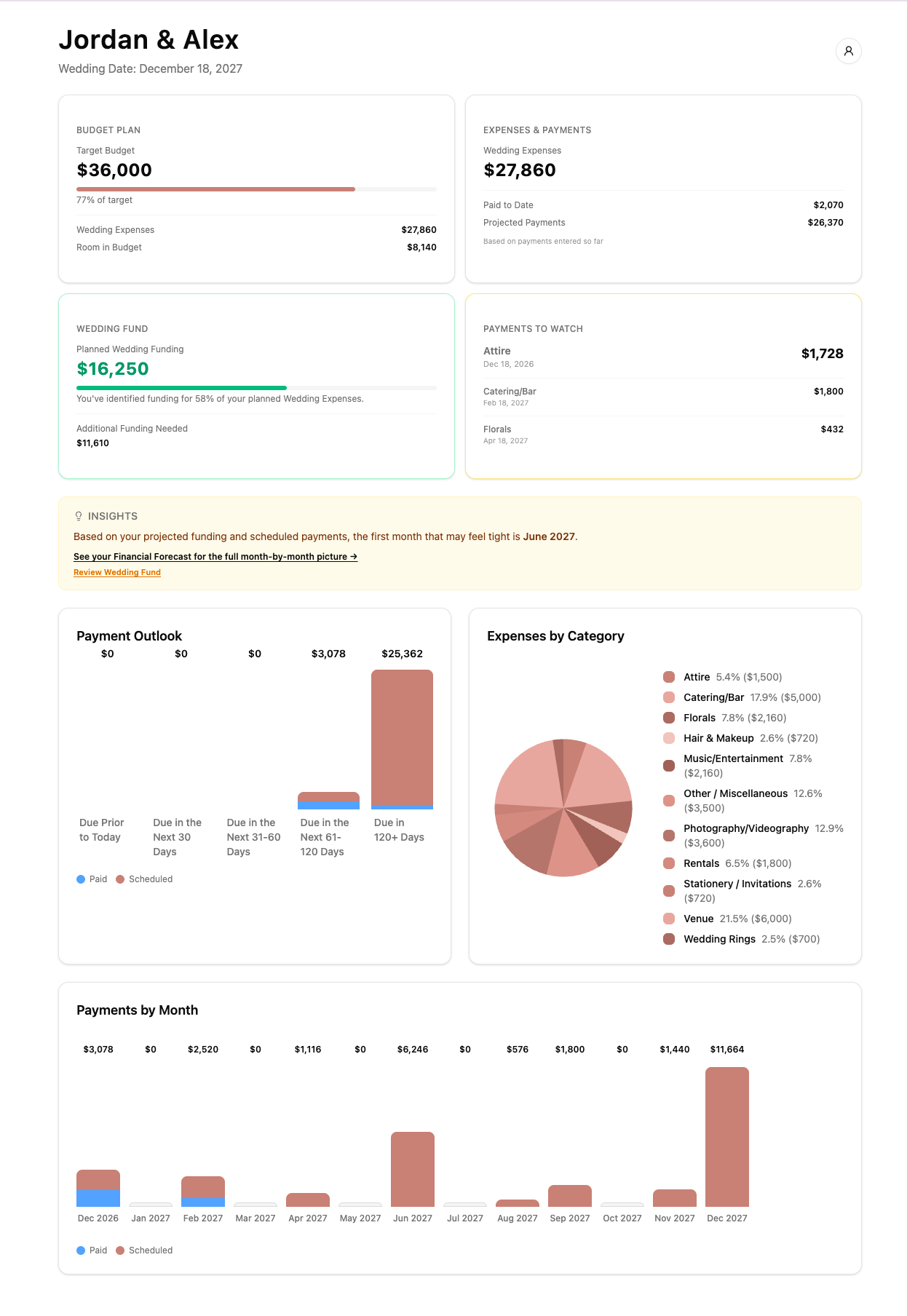The image size is (907, 1316).
Task: Click the Apr 2027 monthly payment bar
Action: (x=308, y=1200)
